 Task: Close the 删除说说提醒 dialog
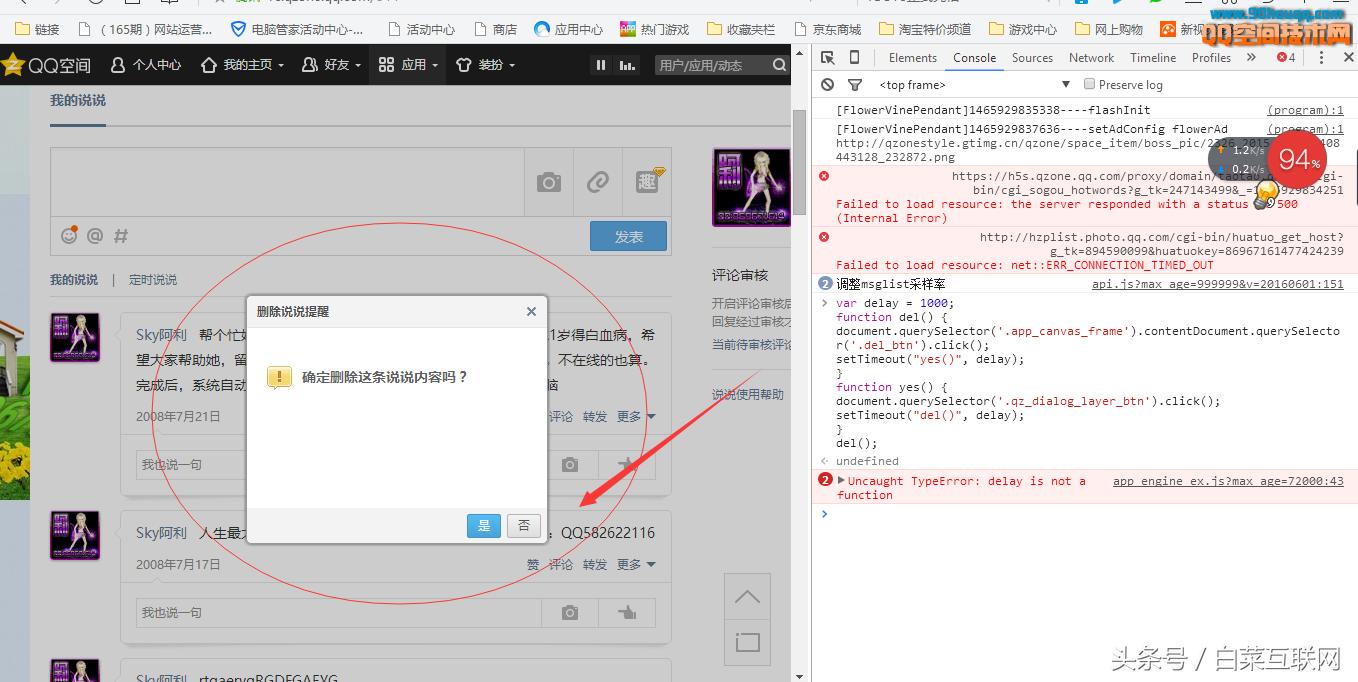pos(531,312)
